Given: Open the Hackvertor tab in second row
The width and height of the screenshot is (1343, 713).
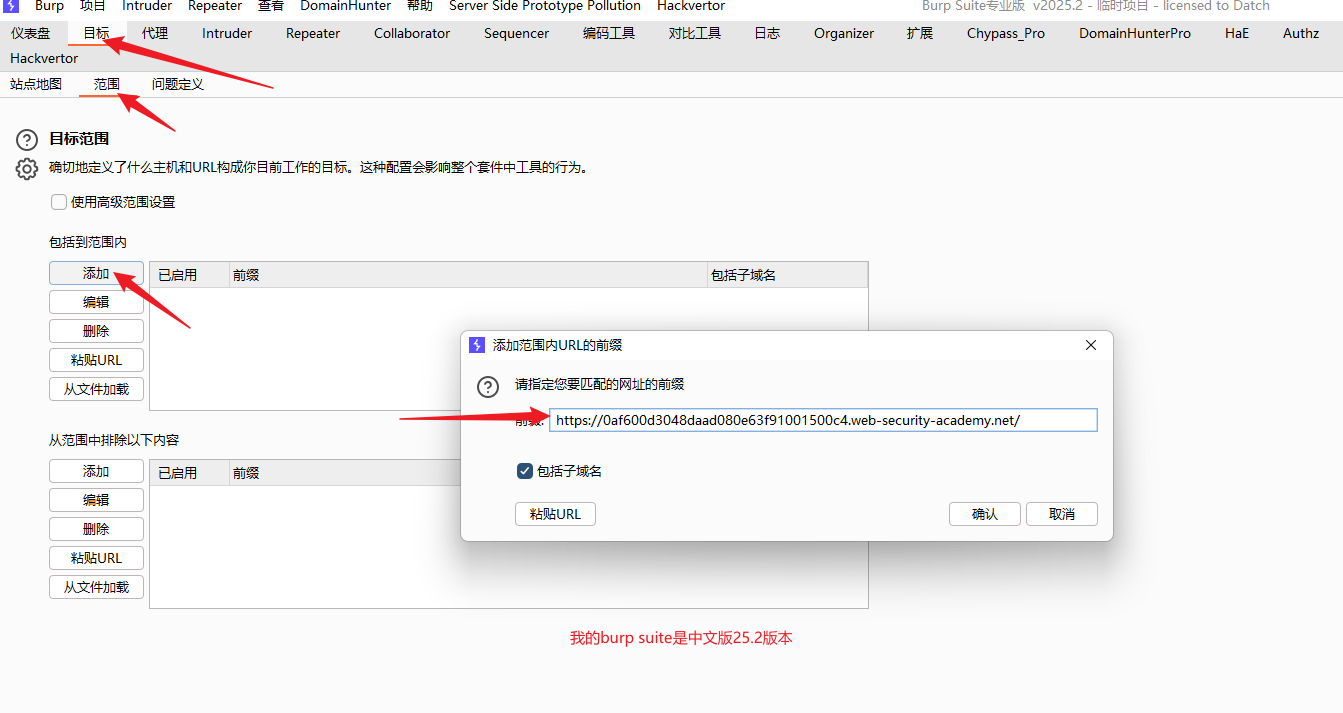Looking at the screenshot, I should (44, 58).
